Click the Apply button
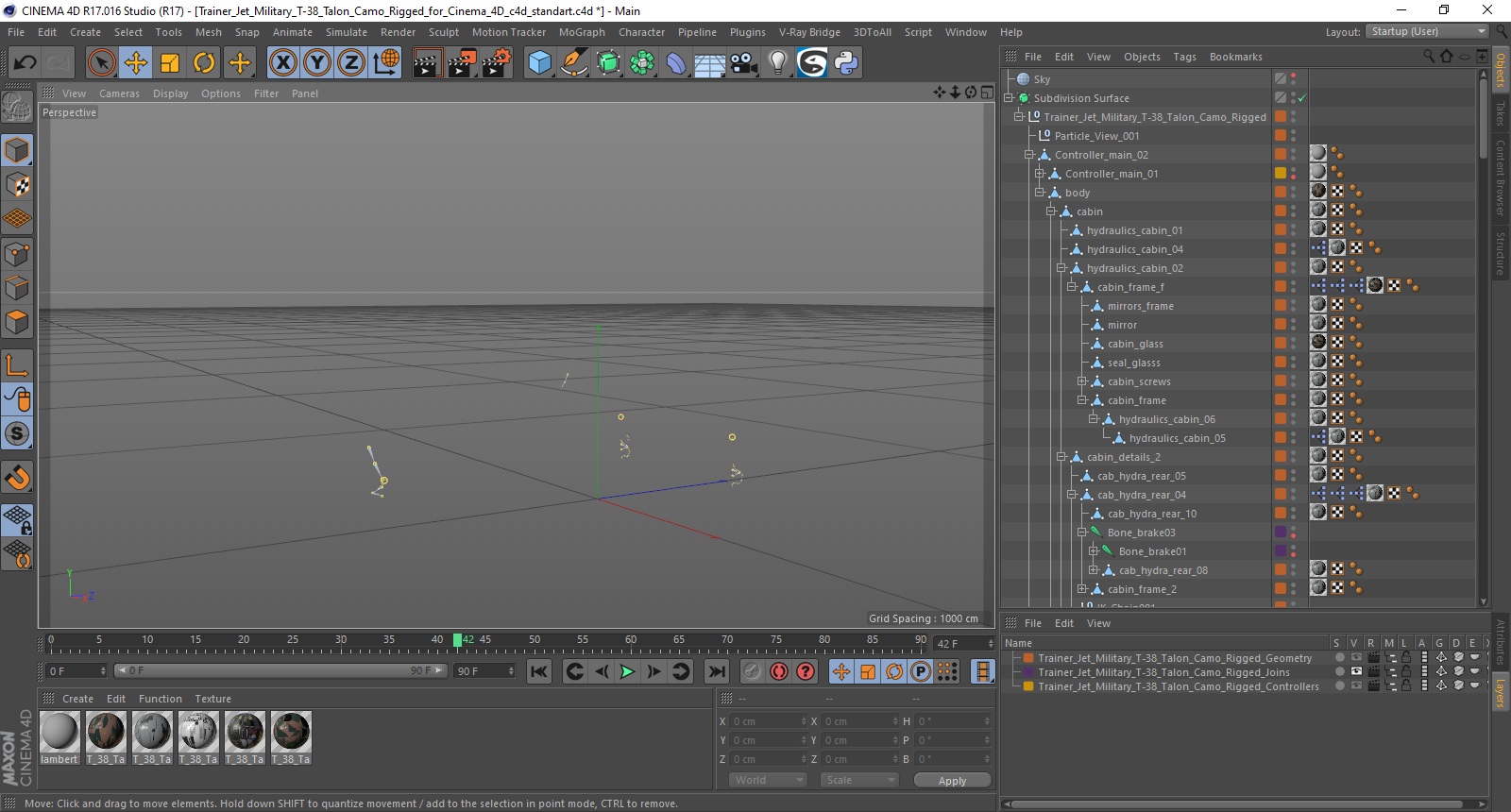This screenshot has width=1511, height=812. (952, 780)
